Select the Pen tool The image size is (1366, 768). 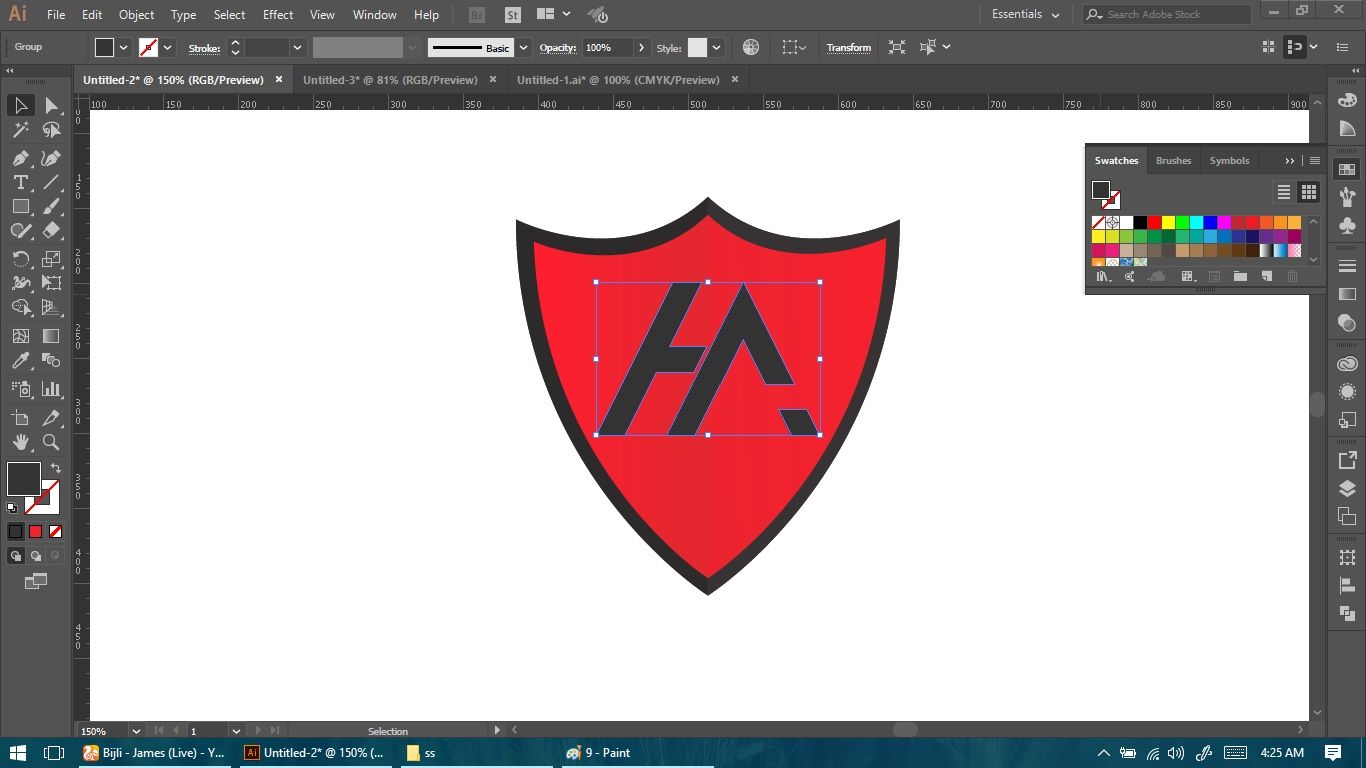coord(20,158)
